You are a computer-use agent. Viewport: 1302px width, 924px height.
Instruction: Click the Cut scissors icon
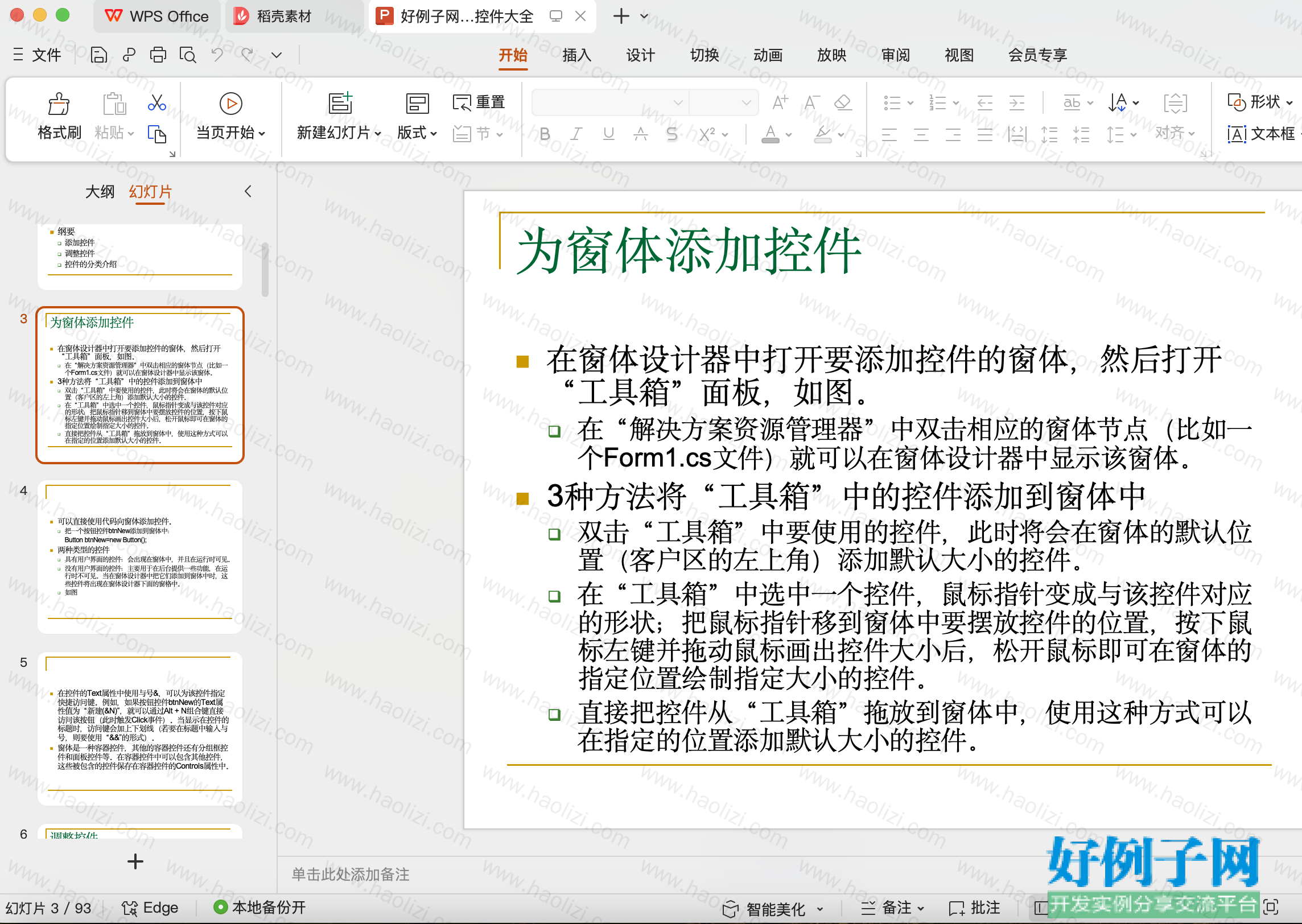click(x=157, y=102)
